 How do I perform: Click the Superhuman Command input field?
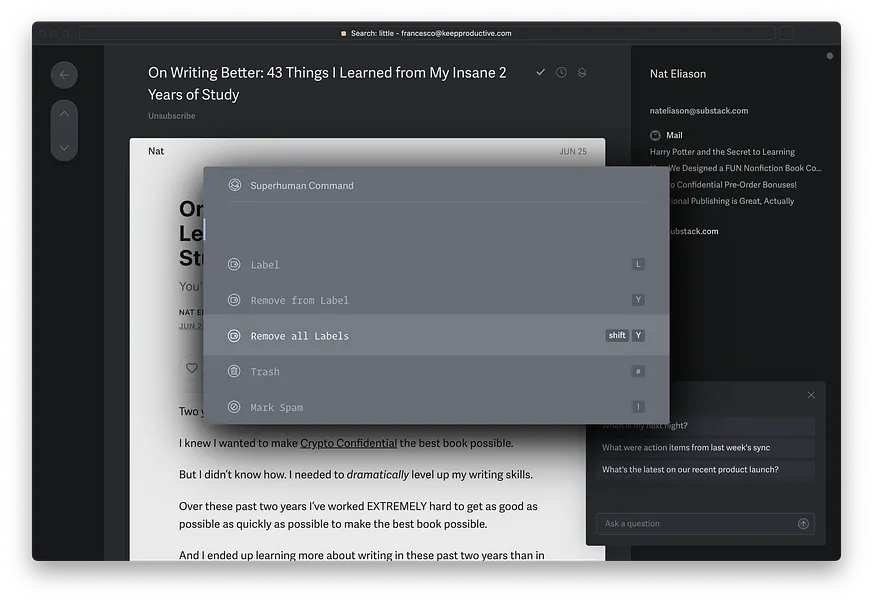click(x=436, y=228)
